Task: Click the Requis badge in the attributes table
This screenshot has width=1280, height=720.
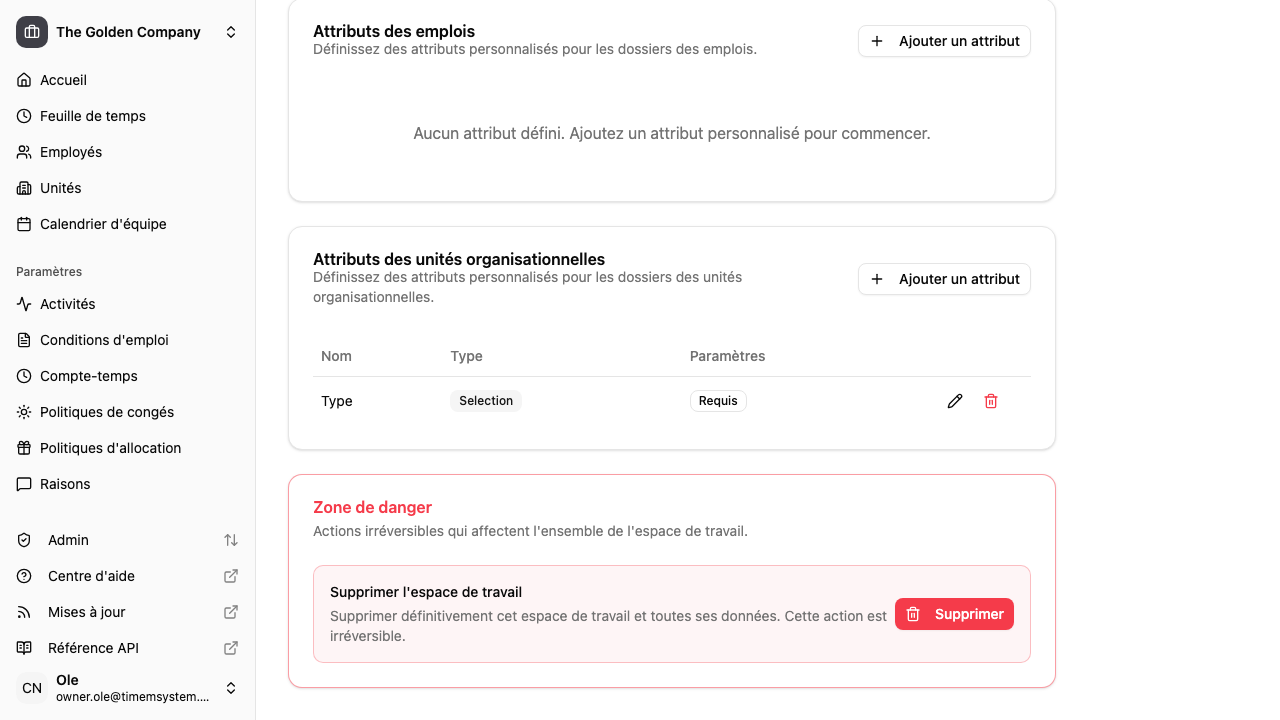Action: pos(718,401)
